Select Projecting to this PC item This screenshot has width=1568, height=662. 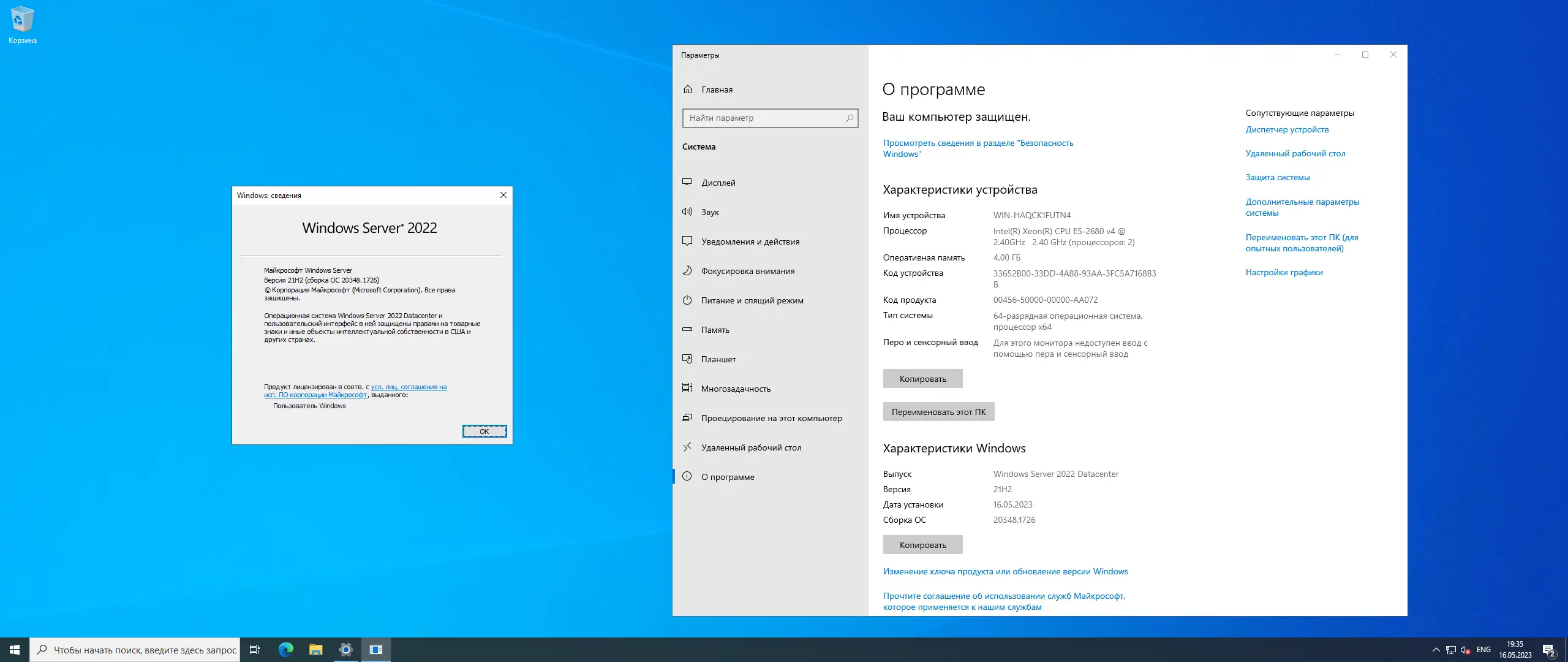[771, 418]
